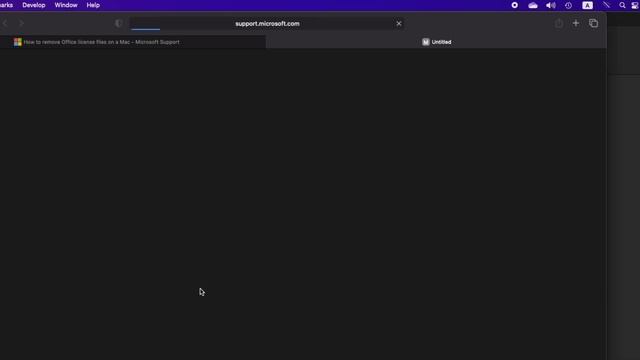This screenshot has height=360, width=640.
Task: Open the Window menu
Action: click(x=66, y=5)
